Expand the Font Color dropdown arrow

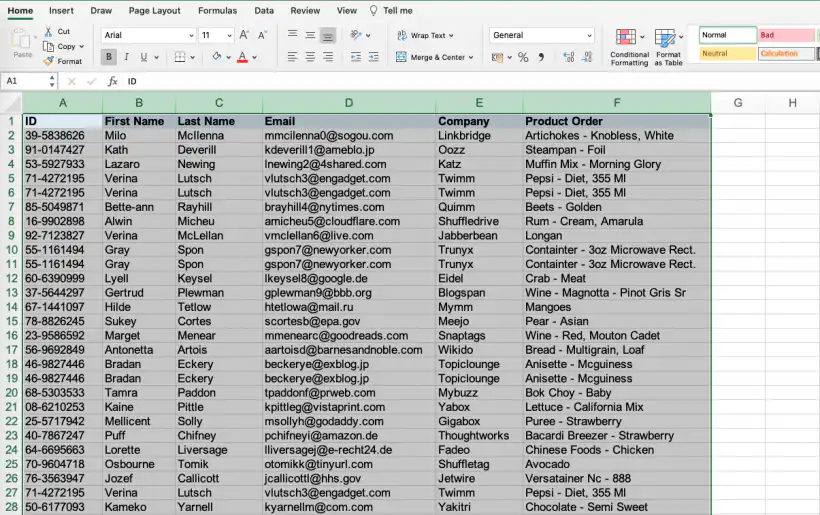[255, 58]
